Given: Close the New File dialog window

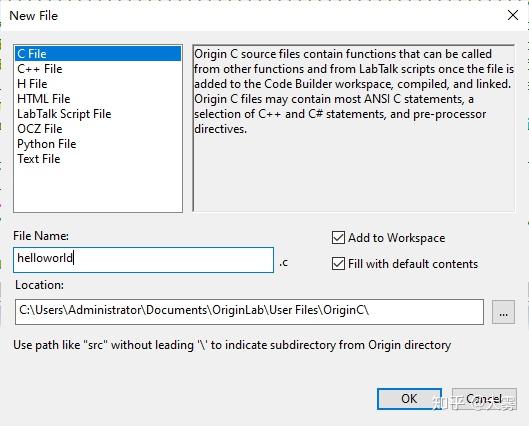Looking at the screenshot, I should coord(513,15).
